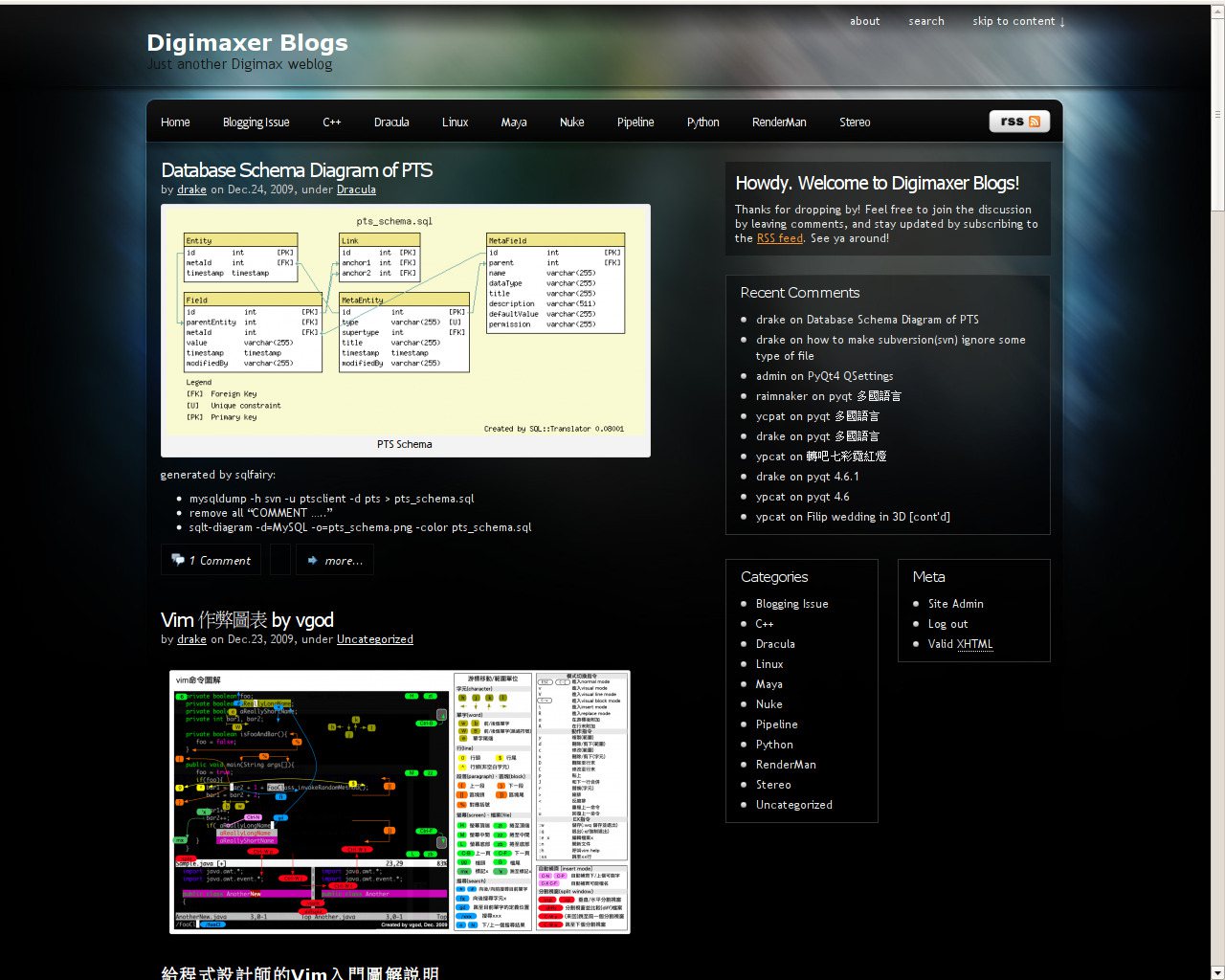Click the Uncategorized link under Vim post
Image resolution: width=1225 pixels, height=980 pixels.
click(x=375, y=639)
